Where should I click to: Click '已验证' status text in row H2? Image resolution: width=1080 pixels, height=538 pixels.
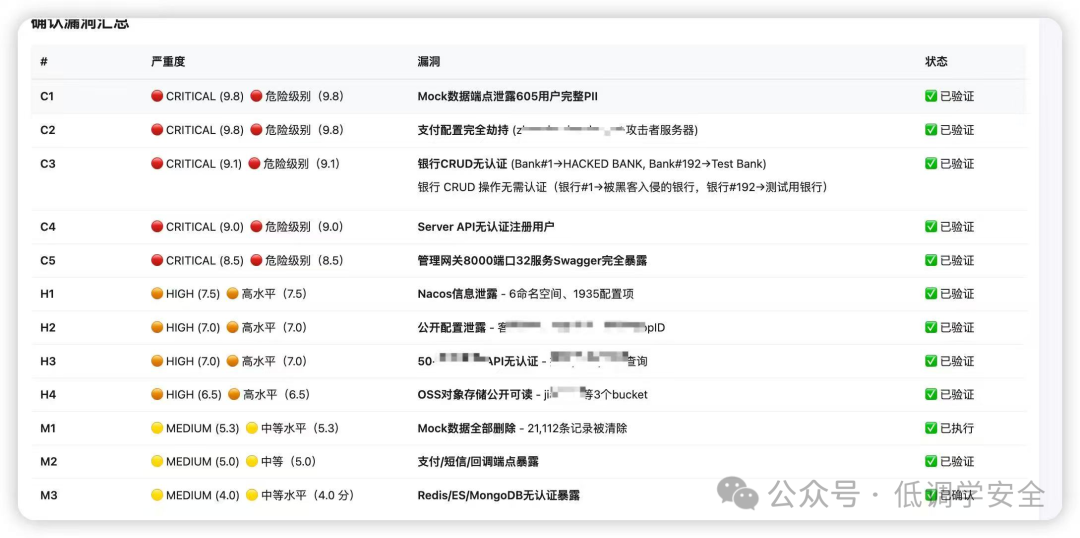(x=957, y=328)
